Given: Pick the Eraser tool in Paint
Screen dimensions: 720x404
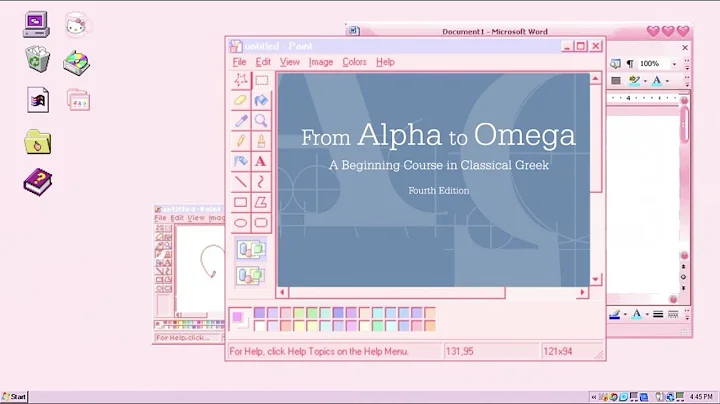Looking at the screenshot, I should (x=241, y=100).
